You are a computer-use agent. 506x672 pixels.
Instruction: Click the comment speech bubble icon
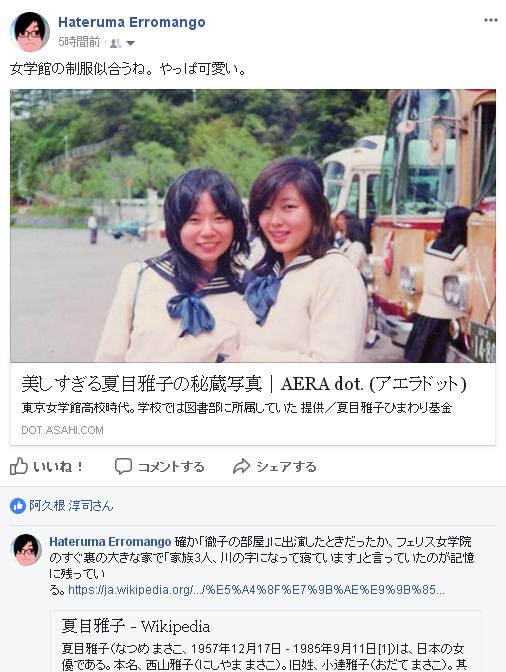(x=123, y=466)
